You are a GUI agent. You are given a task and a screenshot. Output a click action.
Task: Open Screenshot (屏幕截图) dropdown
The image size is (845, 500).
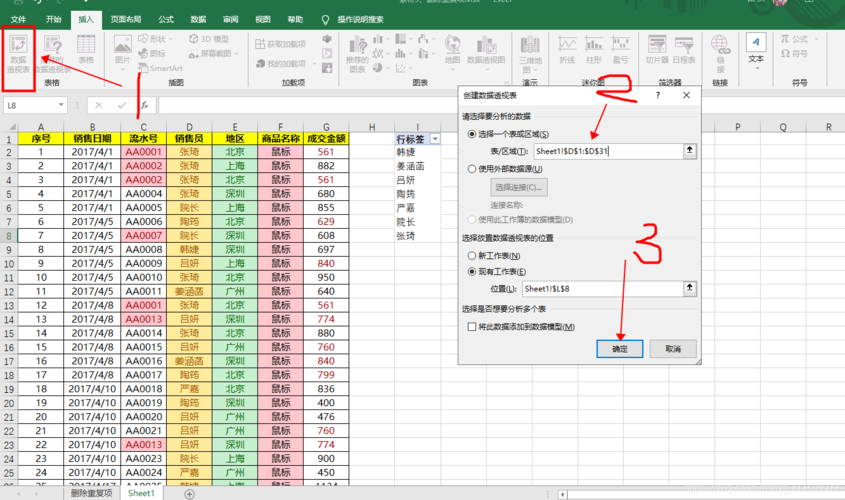tap(213, 53)
